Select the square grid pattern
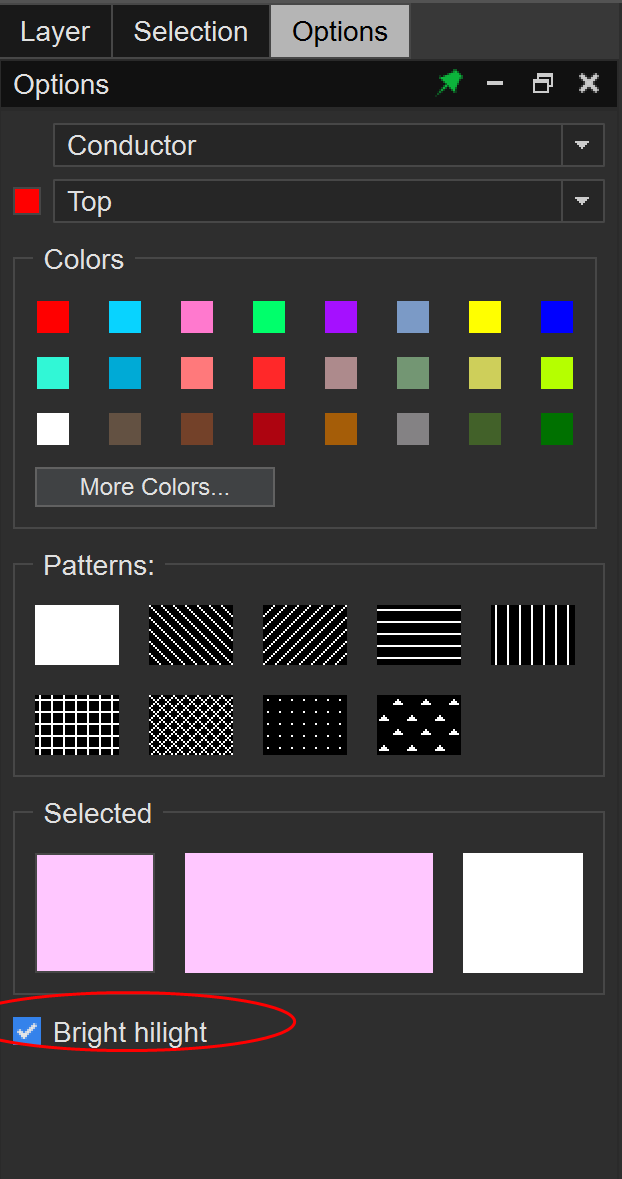622x1179 pixels. click(x=77, y=725)
